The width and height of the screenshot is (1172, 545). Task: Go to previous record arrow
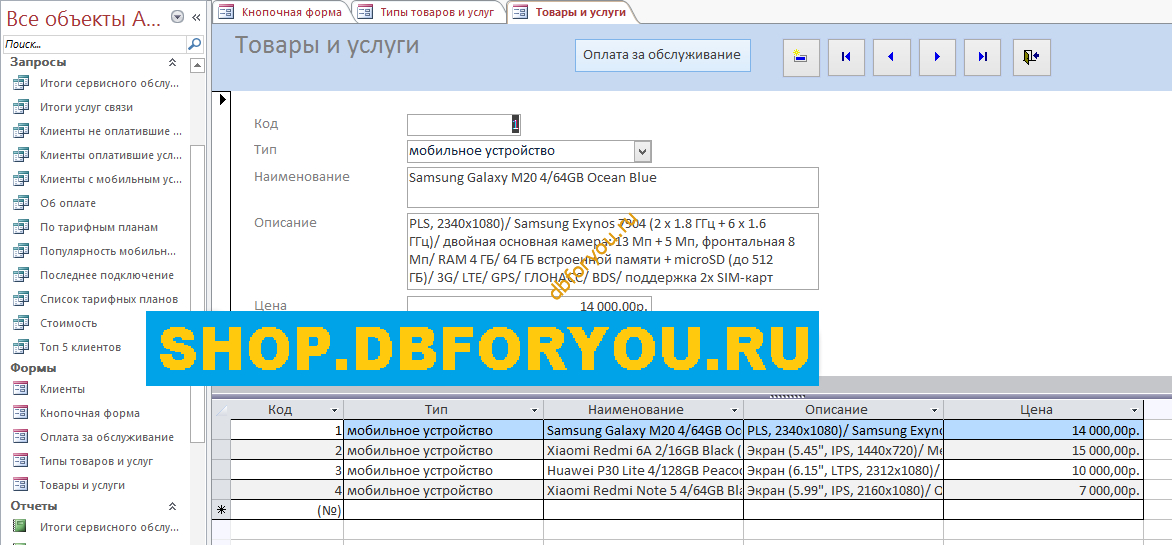pos(892,56)
